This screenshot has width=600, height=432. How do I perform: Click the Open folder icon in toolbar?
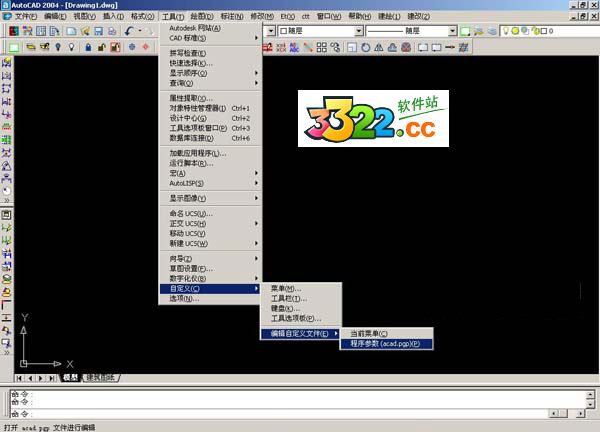click(x=85, y=31)
